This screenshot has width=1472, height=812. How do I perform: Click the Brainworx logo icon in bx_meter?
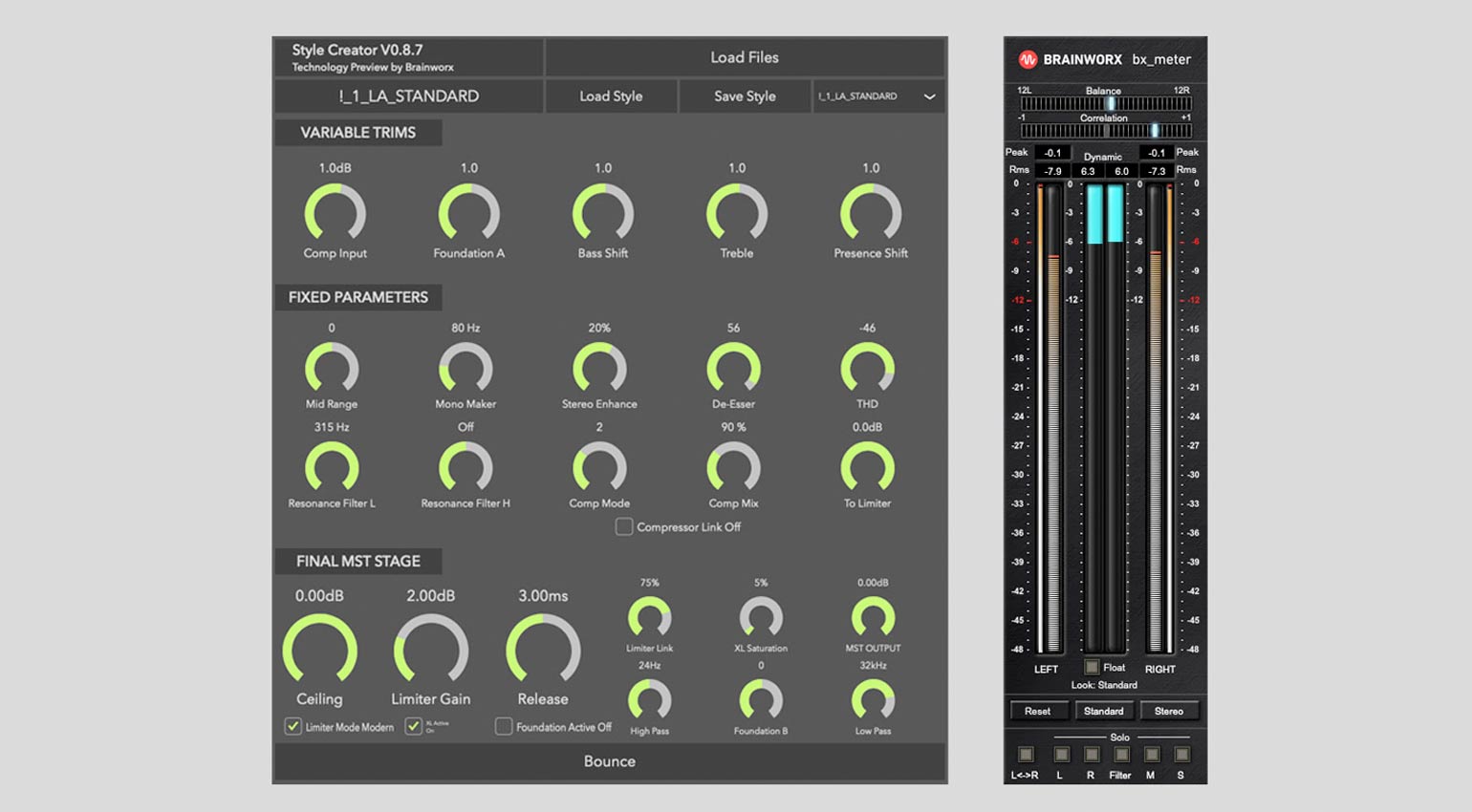click(1028, 59)
